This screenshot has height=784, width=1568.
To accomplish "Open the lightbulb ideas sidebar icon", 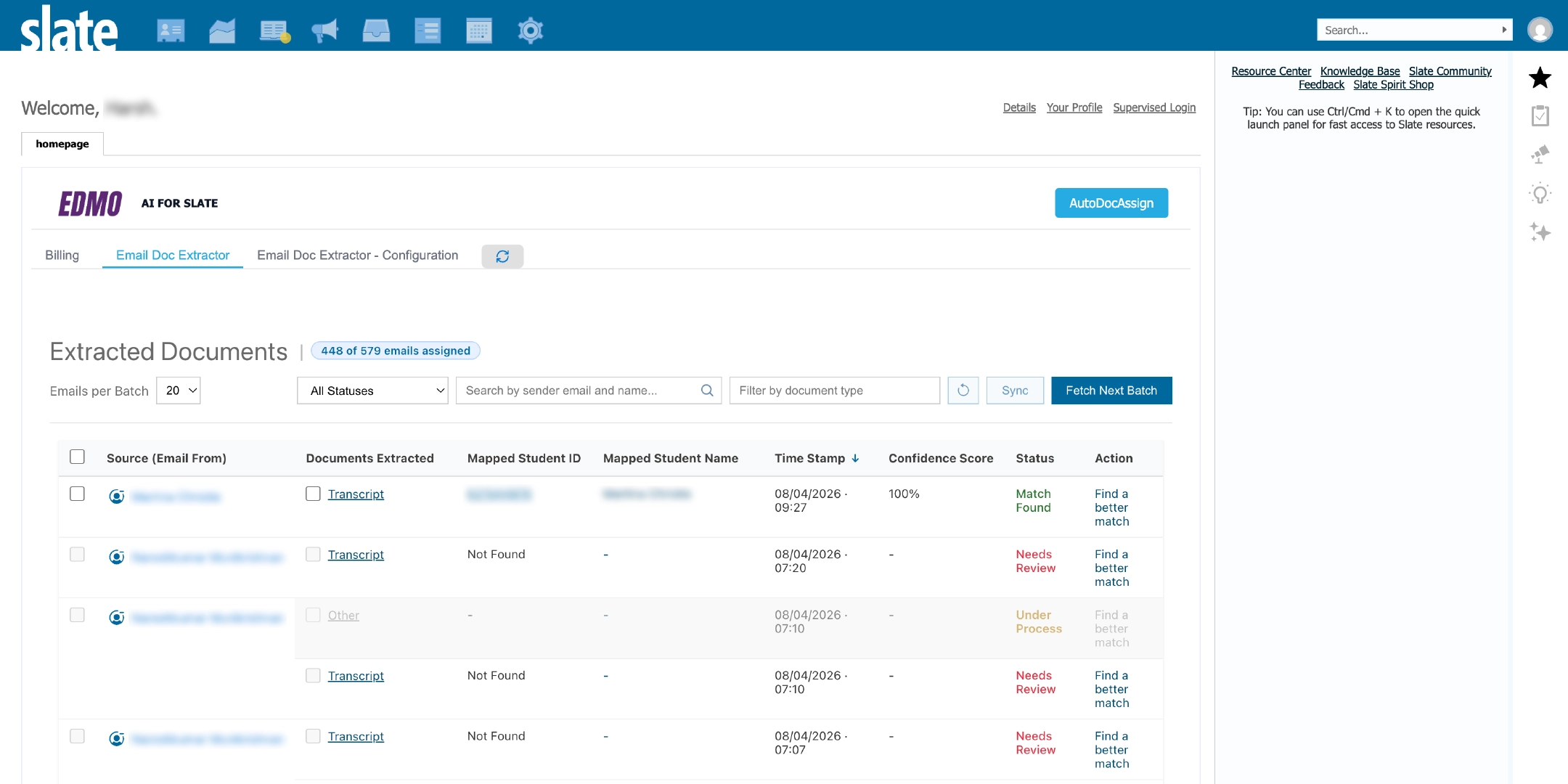I will (x=1540, y=194).
